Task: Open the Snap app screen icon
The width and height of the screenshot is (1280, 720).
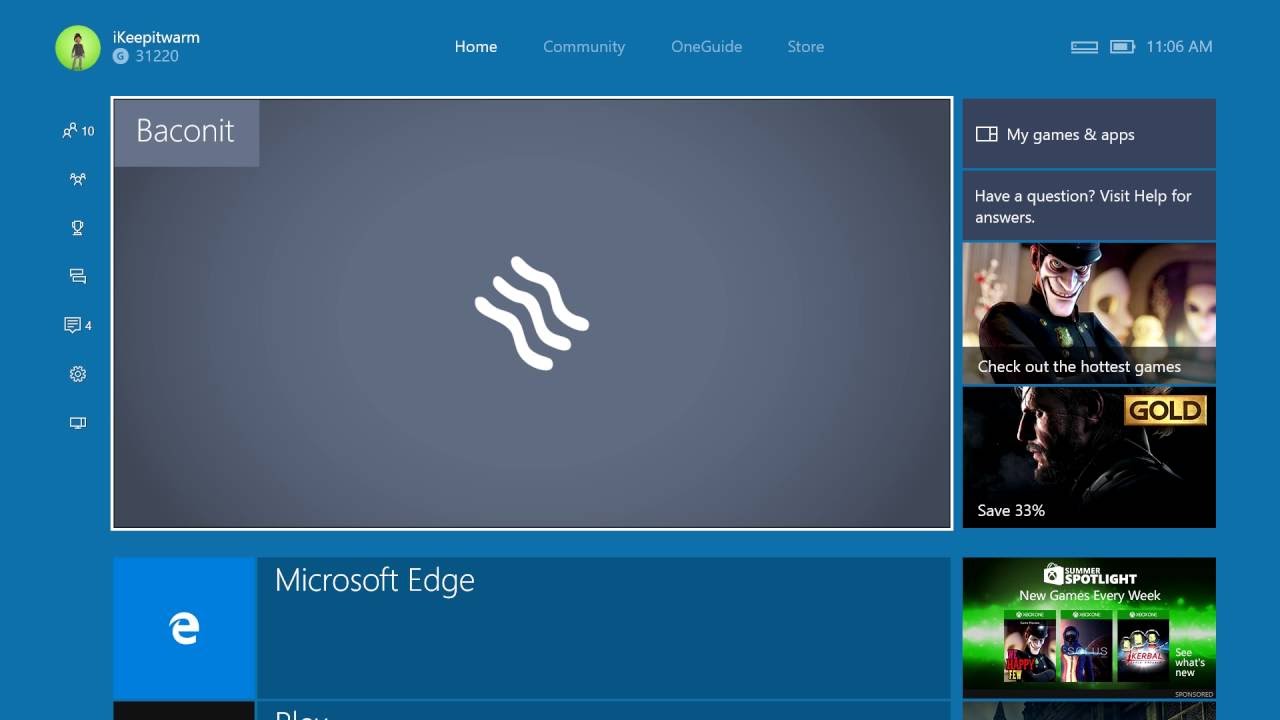Action: (x=78, y=423)
